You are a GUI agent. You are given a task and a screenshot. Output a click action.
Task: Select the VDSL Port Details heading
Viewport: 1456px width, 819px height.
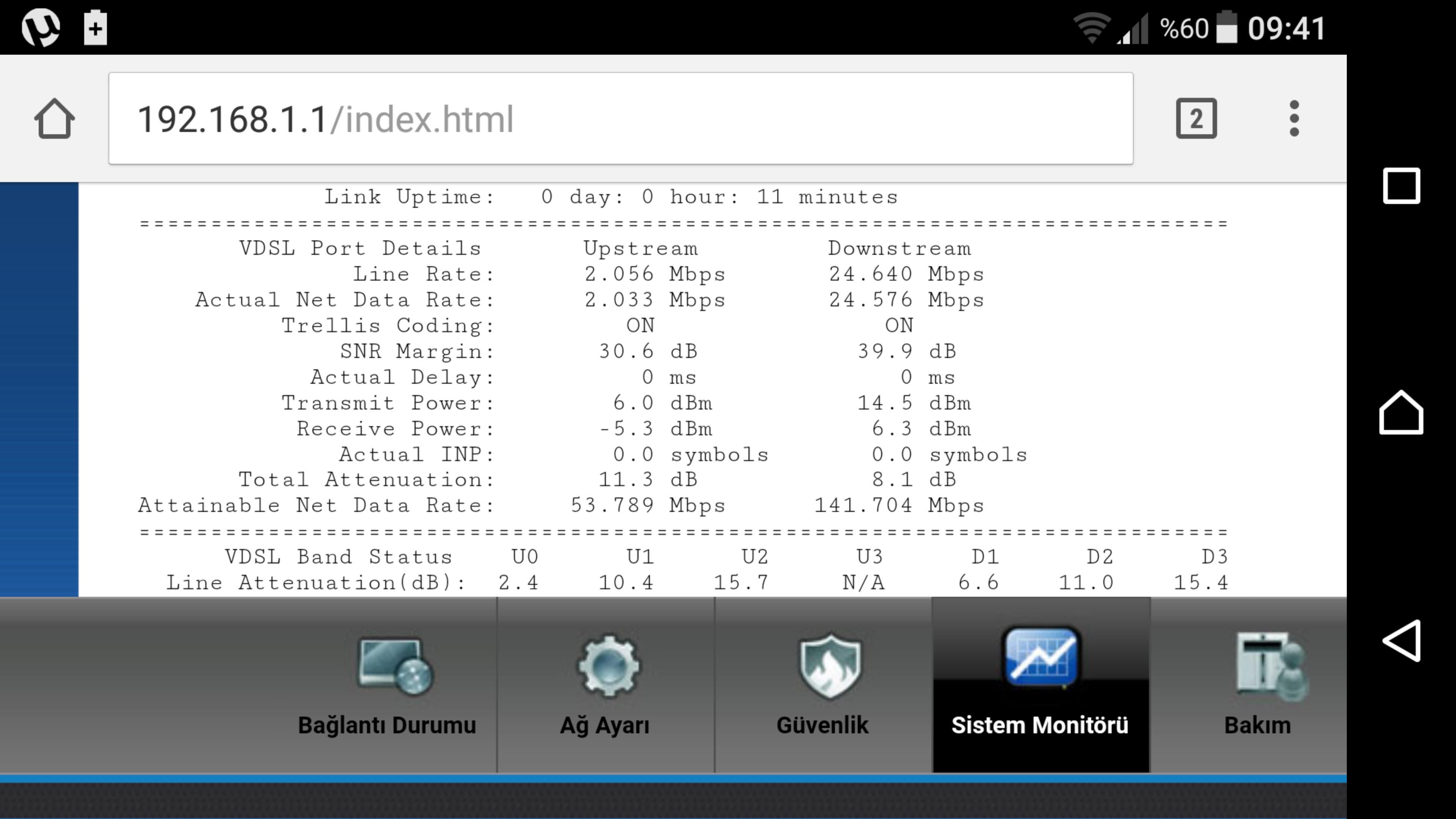tap(359, 249)
